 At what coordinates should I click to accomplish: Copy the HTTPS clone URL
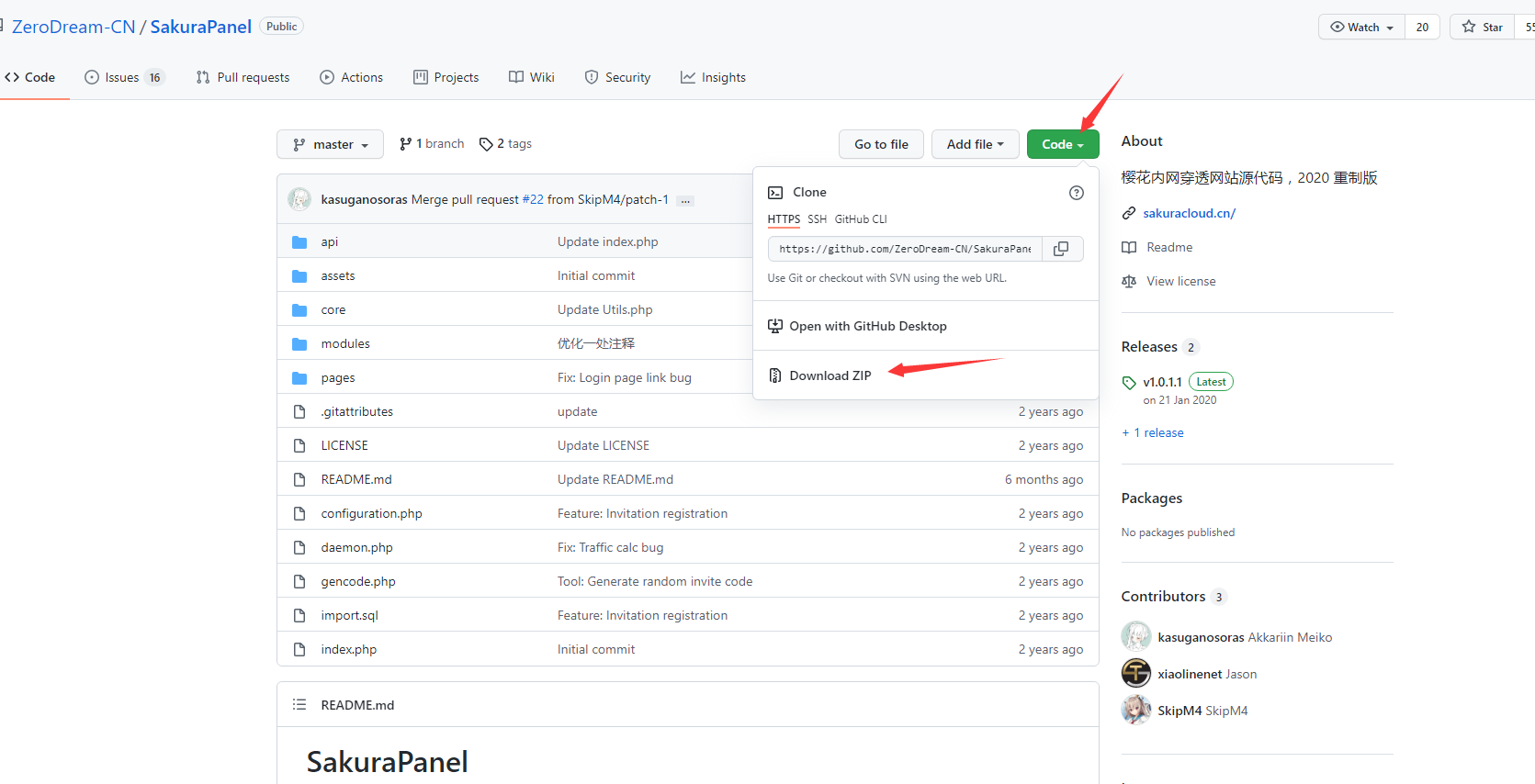(1062, 249)
